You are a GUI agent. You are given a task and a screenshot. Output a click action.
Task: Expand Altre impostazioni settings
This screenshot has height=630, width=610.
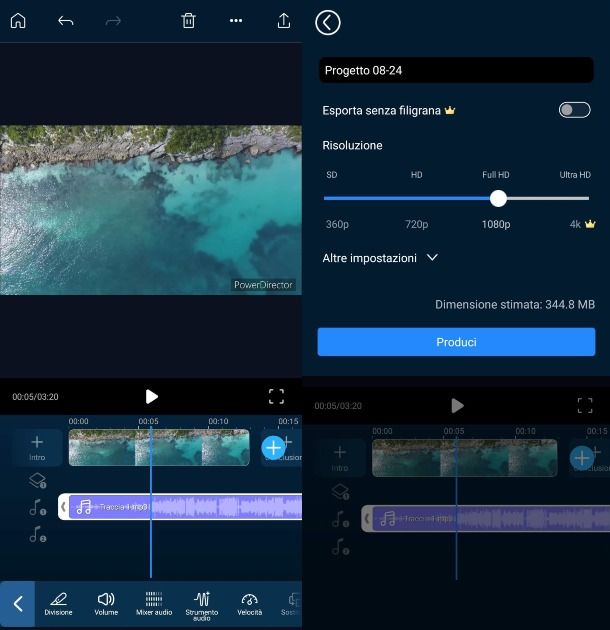coord(380,258)
